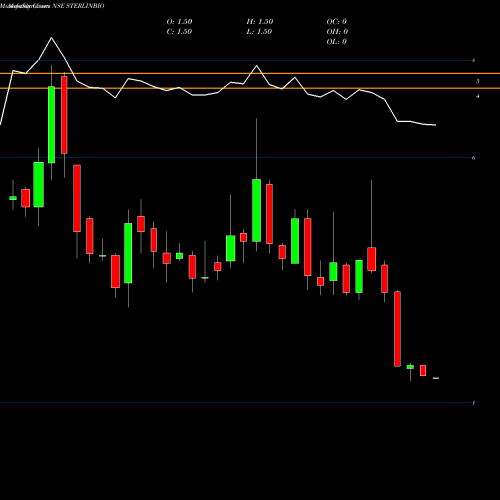
Task: Click the price axis label '4'
Action: coord(478,96)
